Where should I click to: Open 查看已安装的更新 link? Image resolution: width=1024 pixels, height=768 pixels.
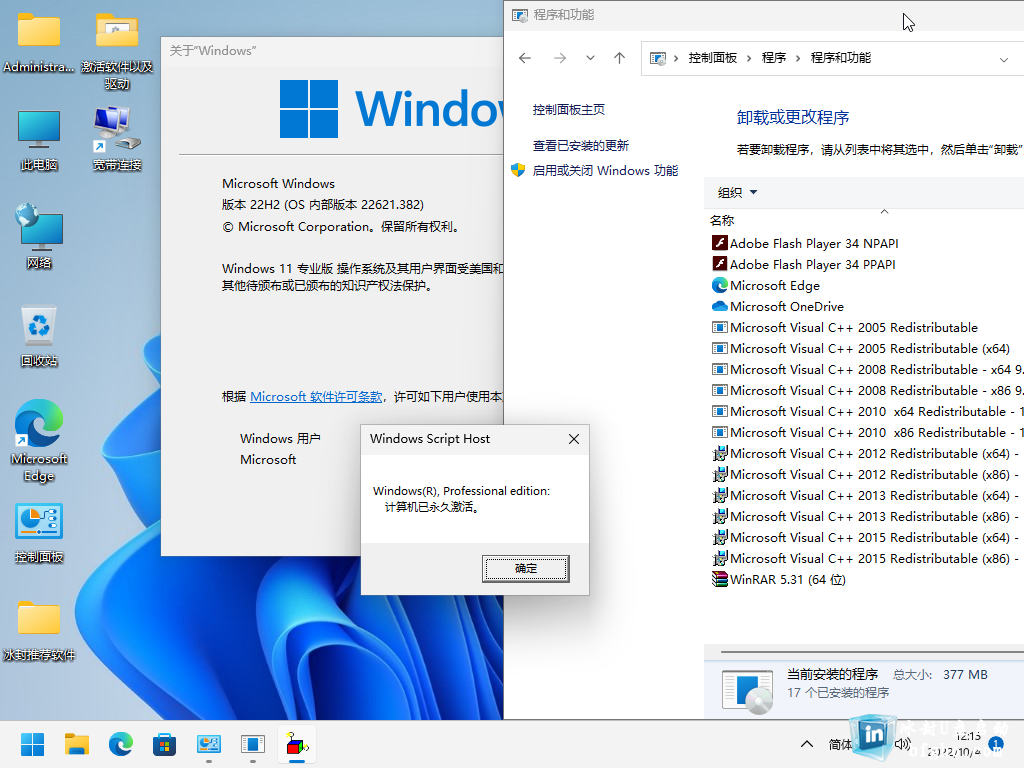click(581, 146)
